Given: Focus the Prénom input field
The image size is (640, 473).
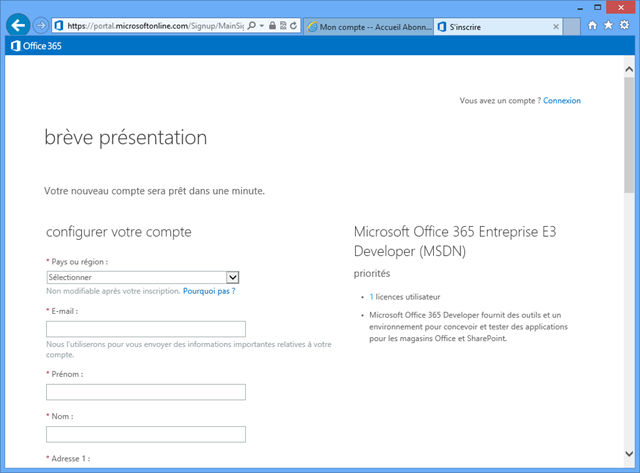Looking at the screenshot, I should tap(146, 392).
